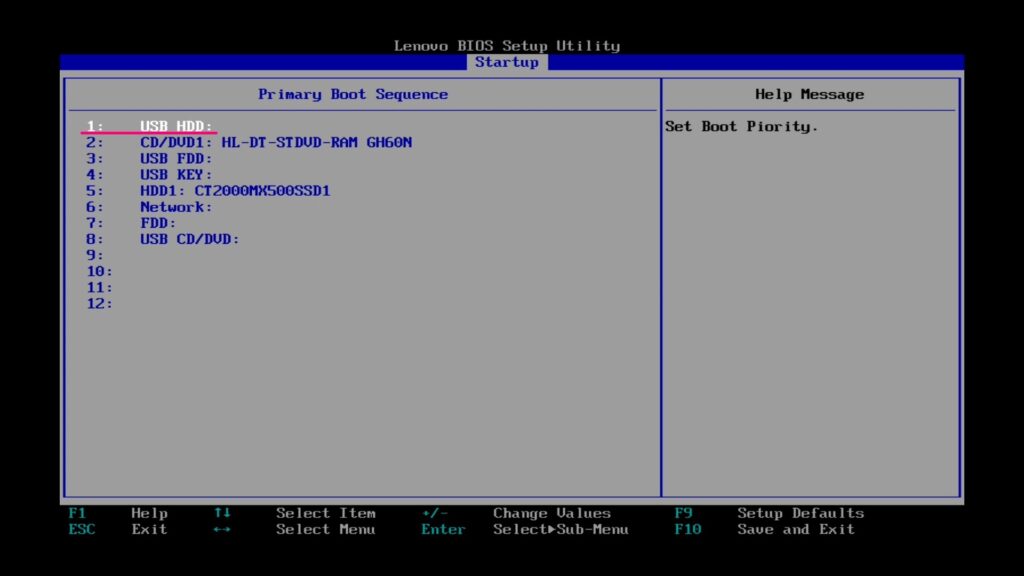The width and height of the screenshot is (1024, 576).
Task: Select USB CD/DVD boot entry
Action: [x=189, y=239]
